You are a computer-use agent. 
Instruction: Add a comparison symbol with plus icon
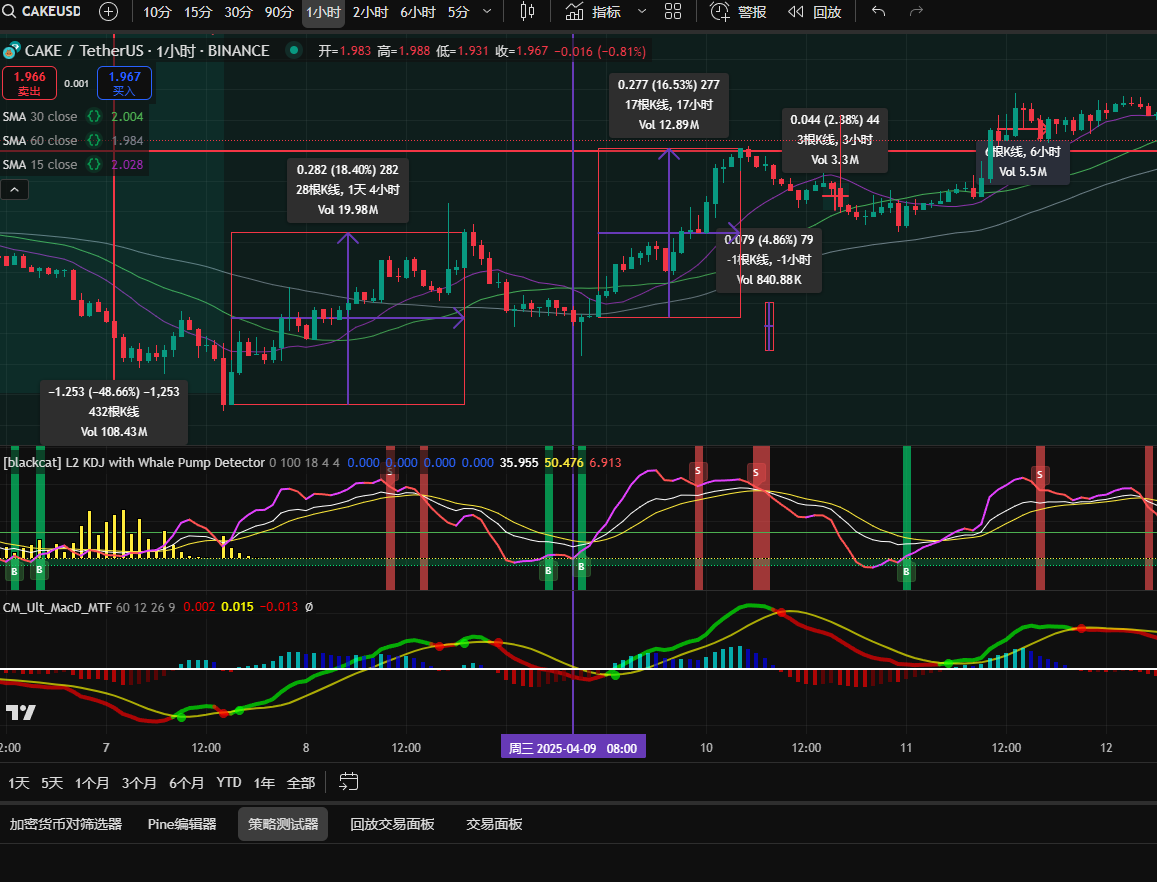(x=108, y=12)
